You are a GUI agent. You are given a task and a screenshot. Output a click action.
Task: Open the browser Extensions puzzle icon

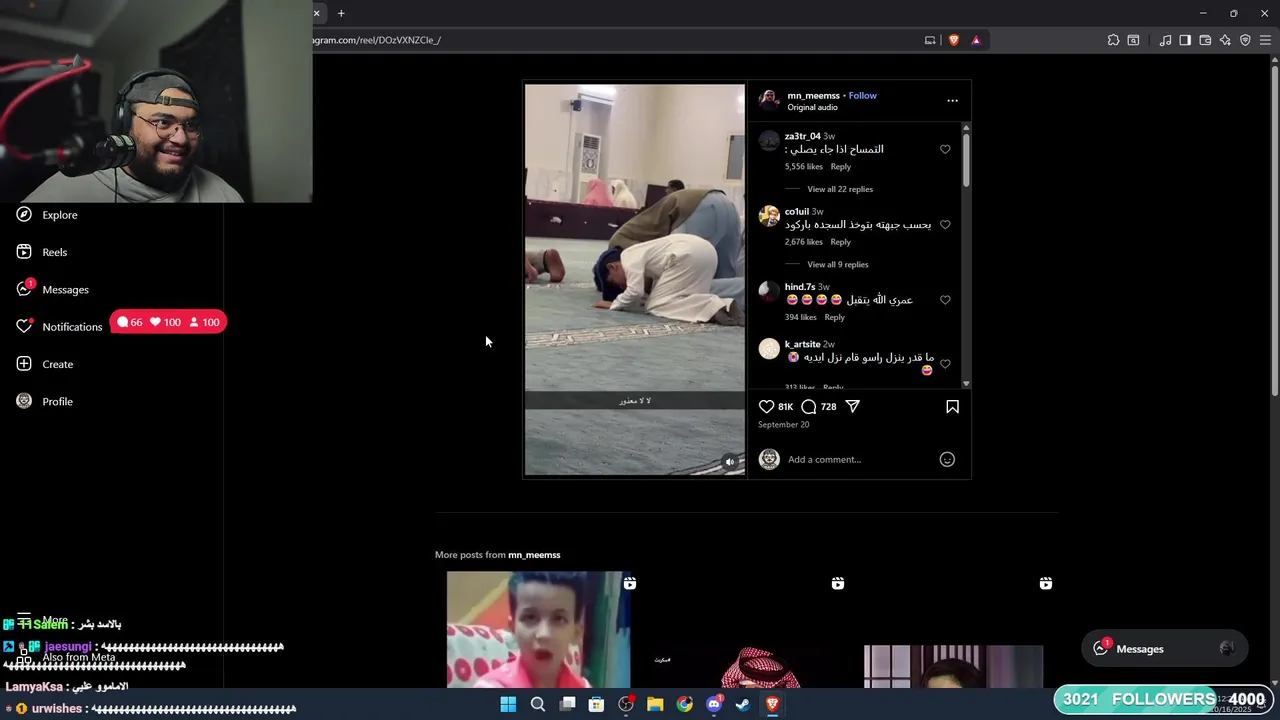1113,40
